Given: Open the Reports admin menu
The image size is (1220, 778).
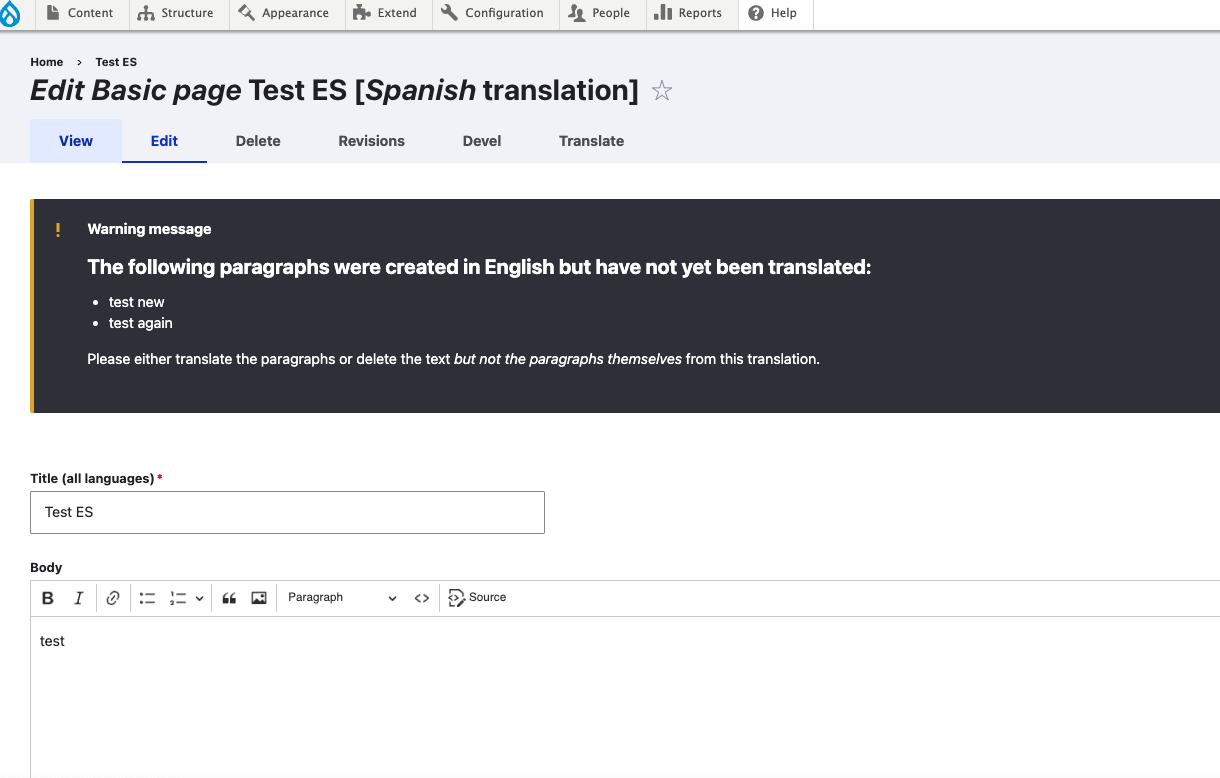Looking at the screenshot, I should click(691, 13).
